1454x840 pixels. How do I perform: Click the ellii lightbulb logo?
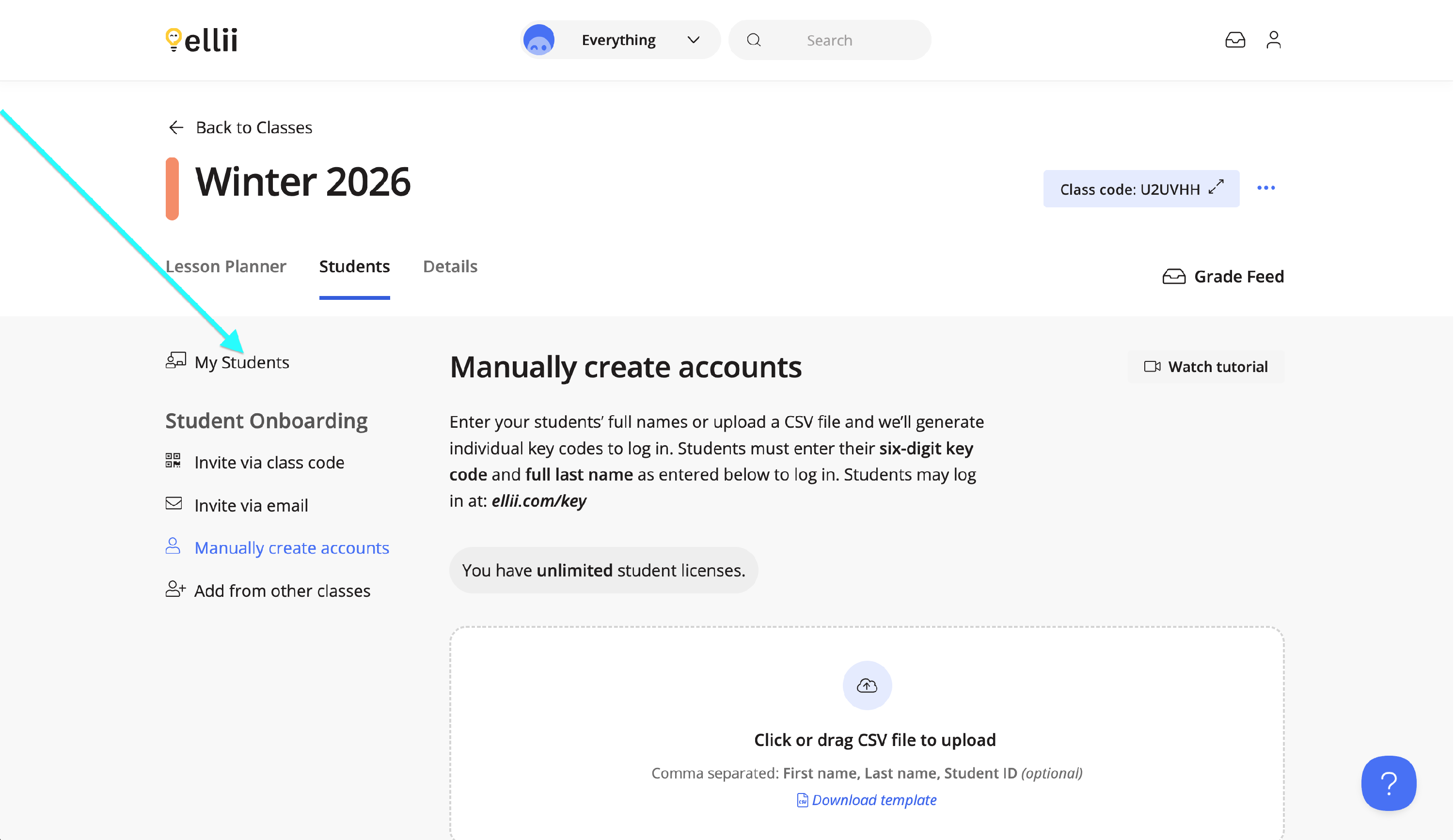tap(173, 39)
